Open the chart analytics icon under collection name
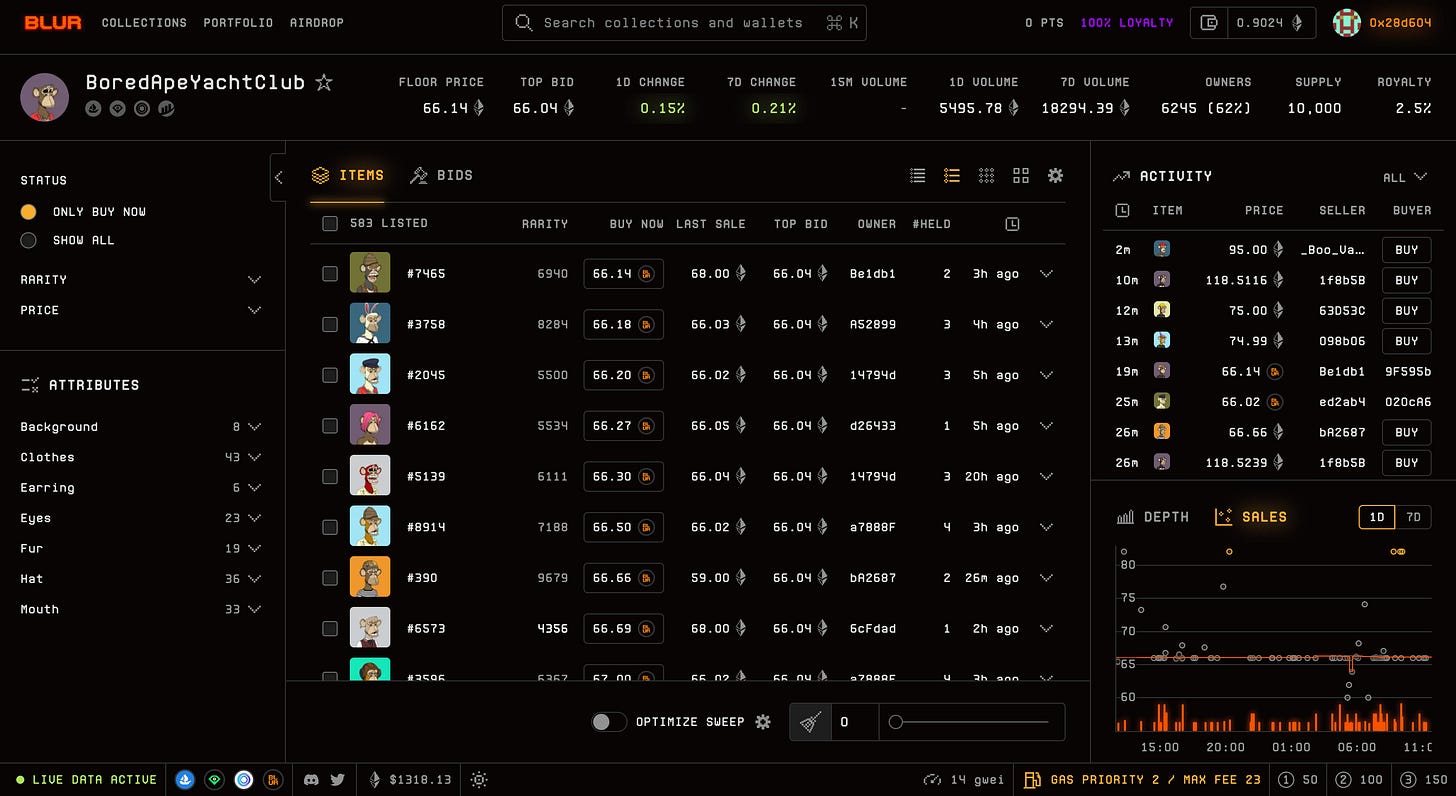The image size is (1456, 796). tap(166, 109)
